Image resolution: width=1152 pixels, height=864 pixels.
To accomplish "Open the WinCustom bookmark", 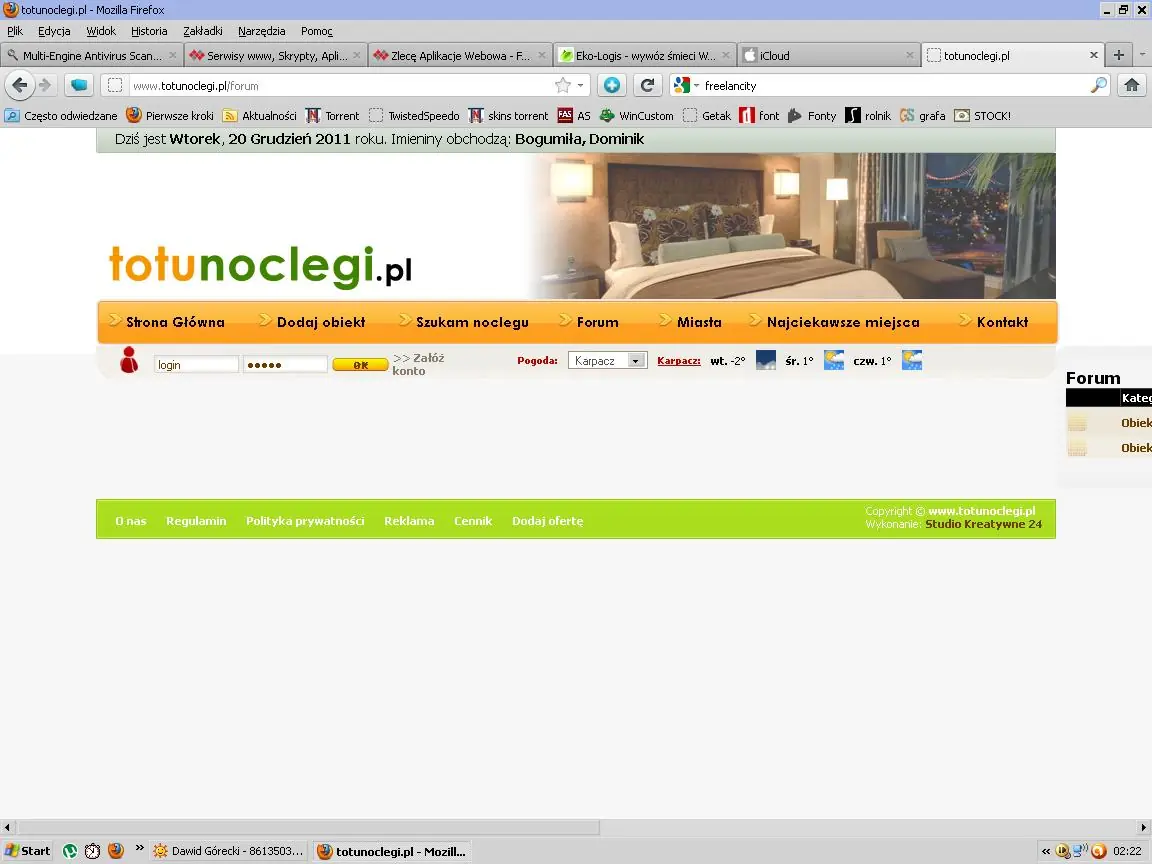I will click(x=636, y=115).
